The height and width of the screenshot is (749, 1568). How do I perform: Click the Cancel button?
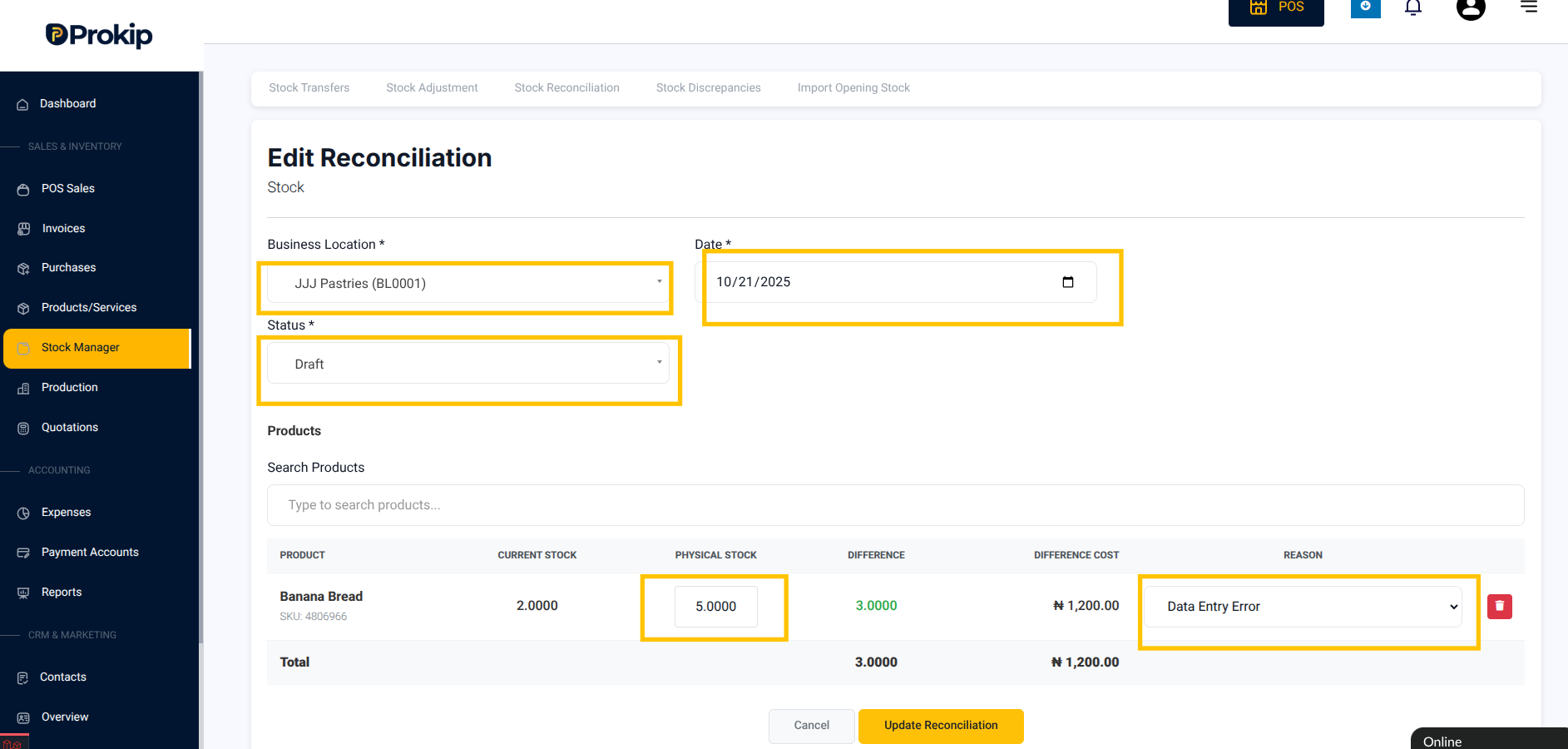(811, 726)
